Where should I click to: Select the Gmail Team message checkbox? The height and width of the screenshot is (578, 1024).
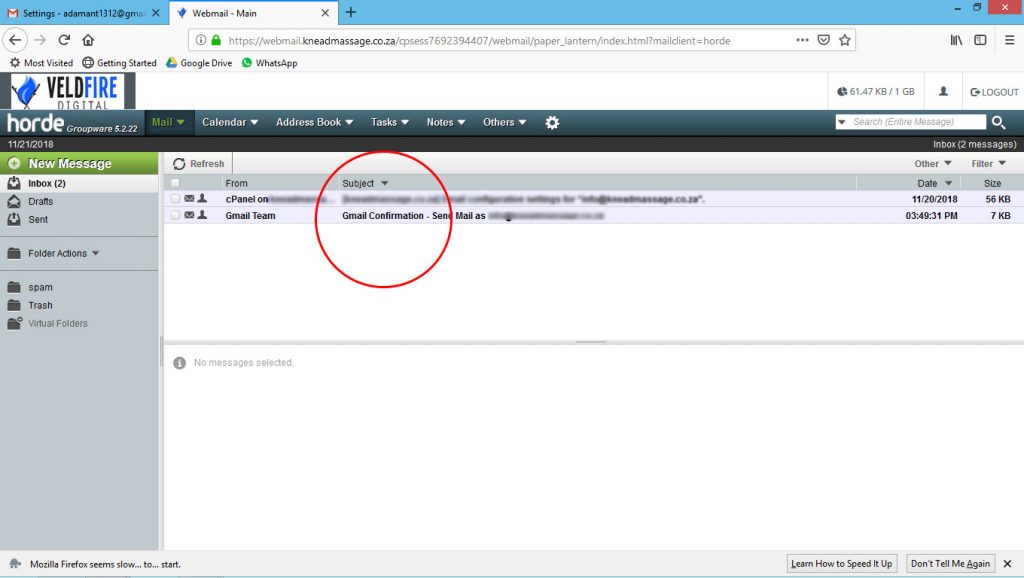(175, 215)
